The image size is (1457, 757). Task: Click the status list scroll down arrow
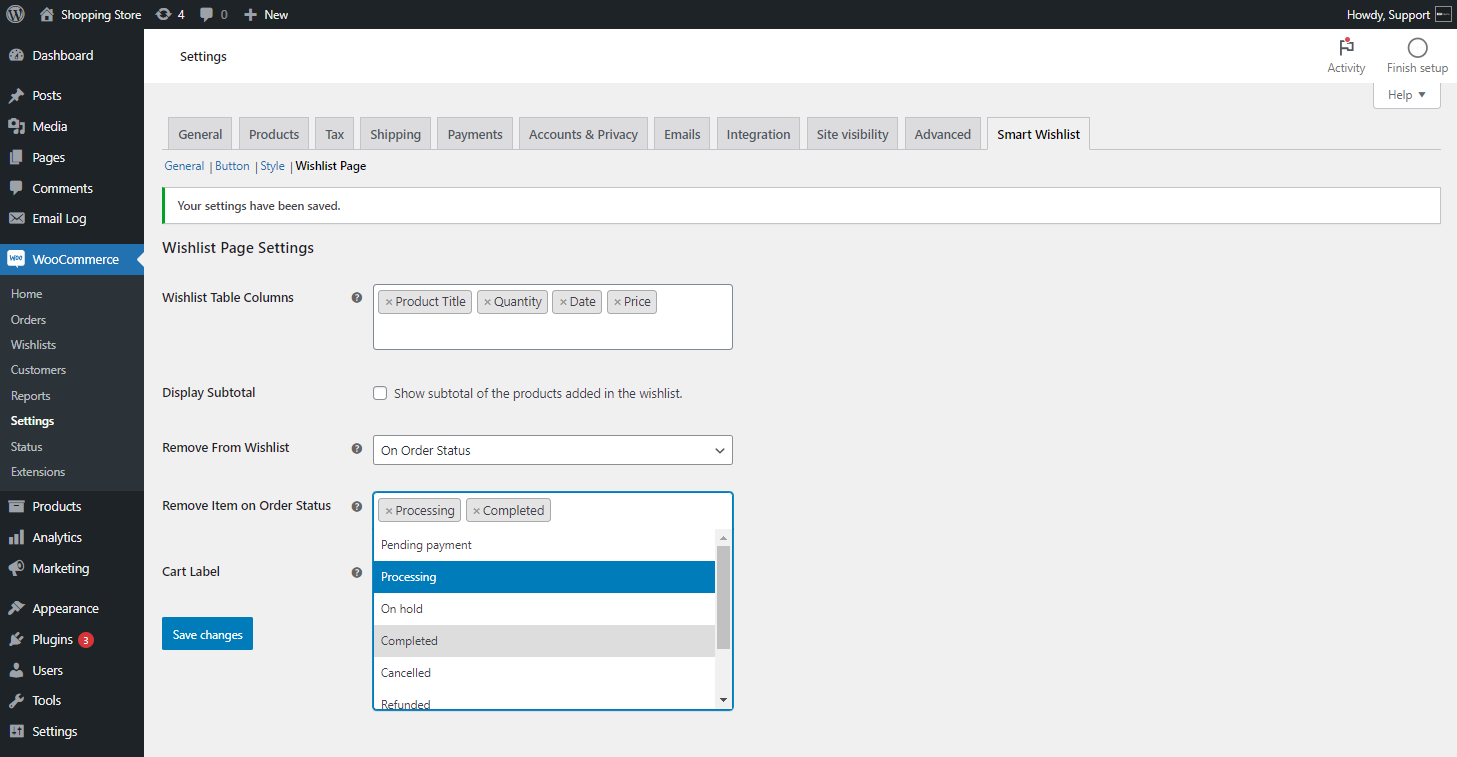click(x=724, y=700)
